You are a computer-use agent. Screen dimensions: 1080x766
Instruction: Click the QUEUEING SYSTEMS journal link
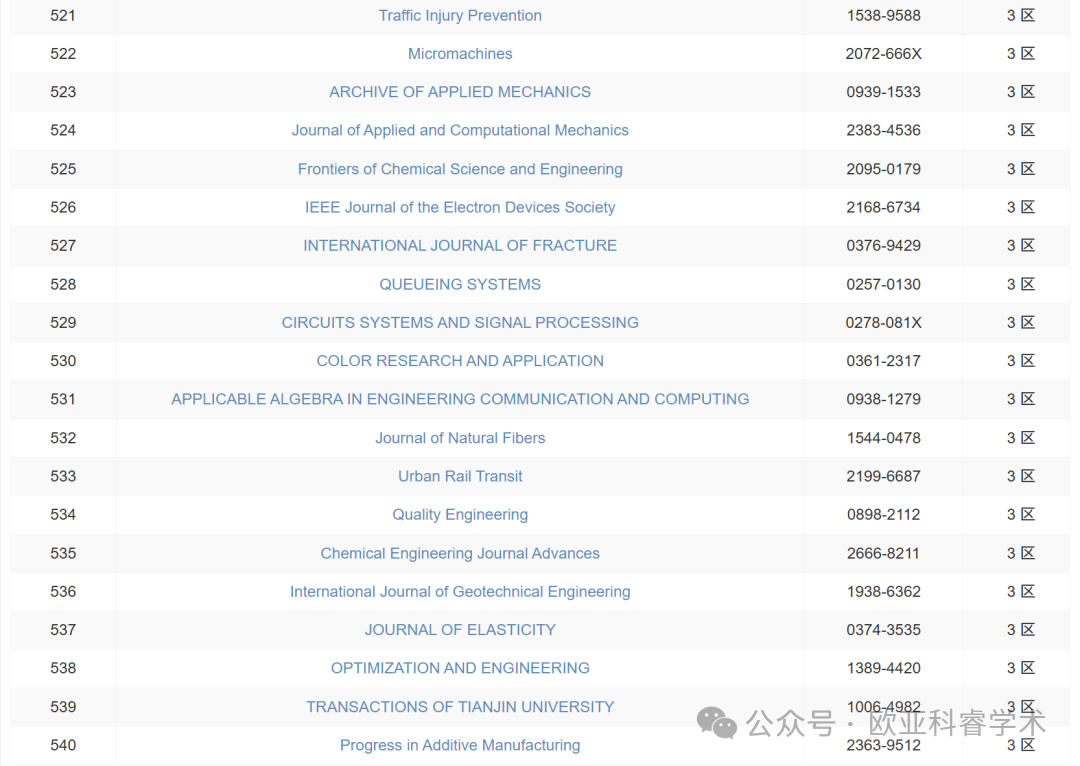pyautogui.click(x=460, y=284)
